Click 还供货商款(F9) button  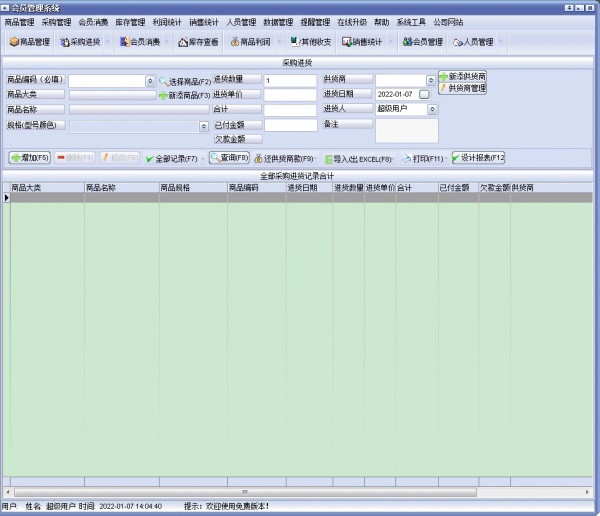[x=284, y=158]
